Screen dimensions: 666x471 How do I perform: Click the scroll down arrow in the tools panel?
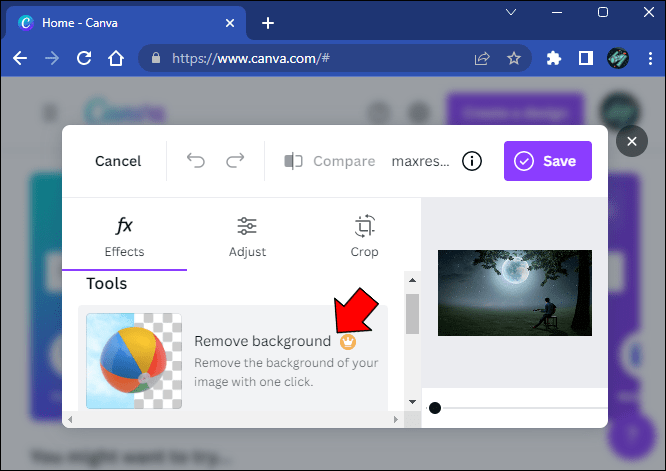click(412, 401)
